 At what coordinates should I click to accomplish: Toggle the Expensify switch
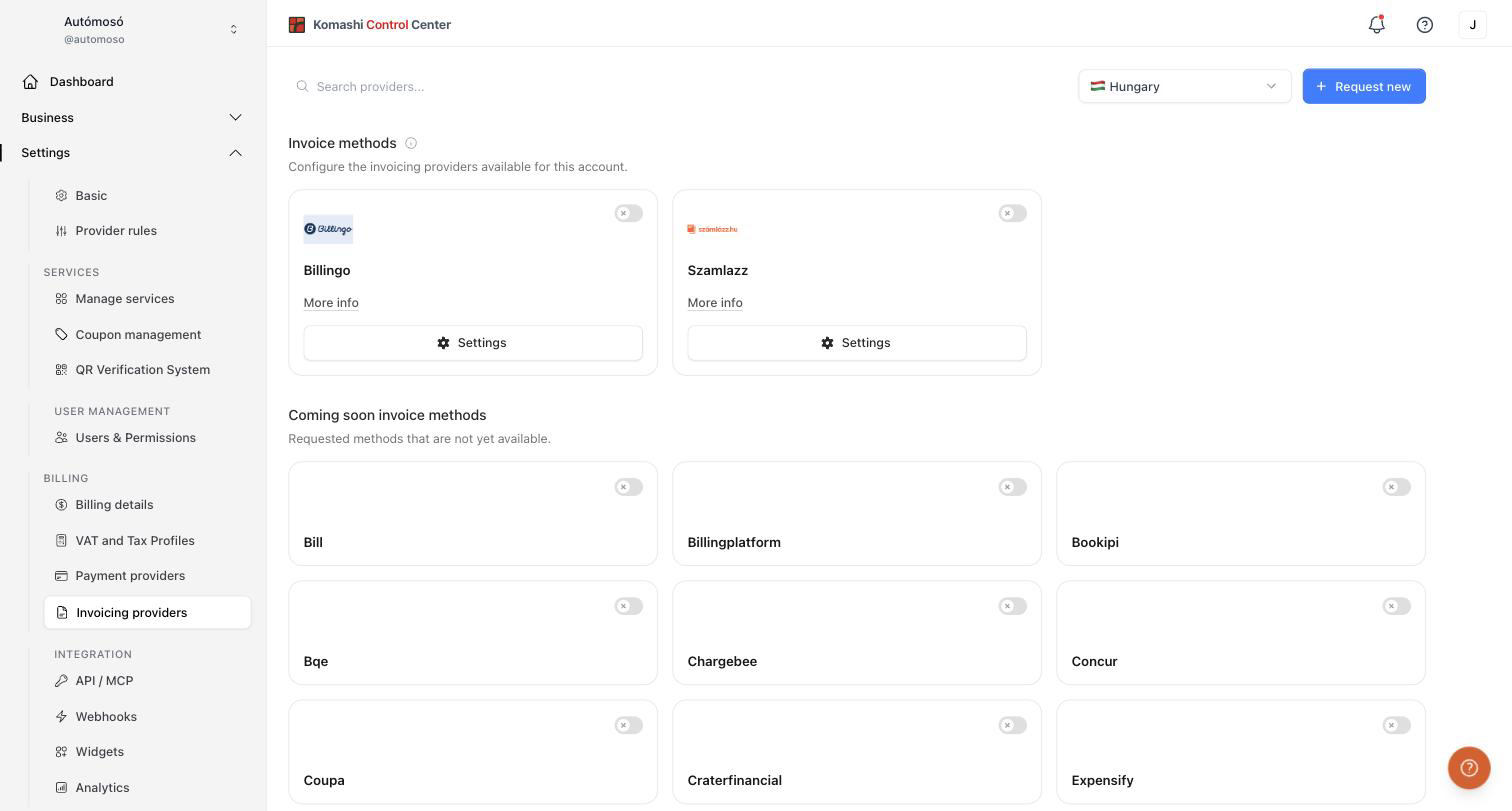point(1397,725)
